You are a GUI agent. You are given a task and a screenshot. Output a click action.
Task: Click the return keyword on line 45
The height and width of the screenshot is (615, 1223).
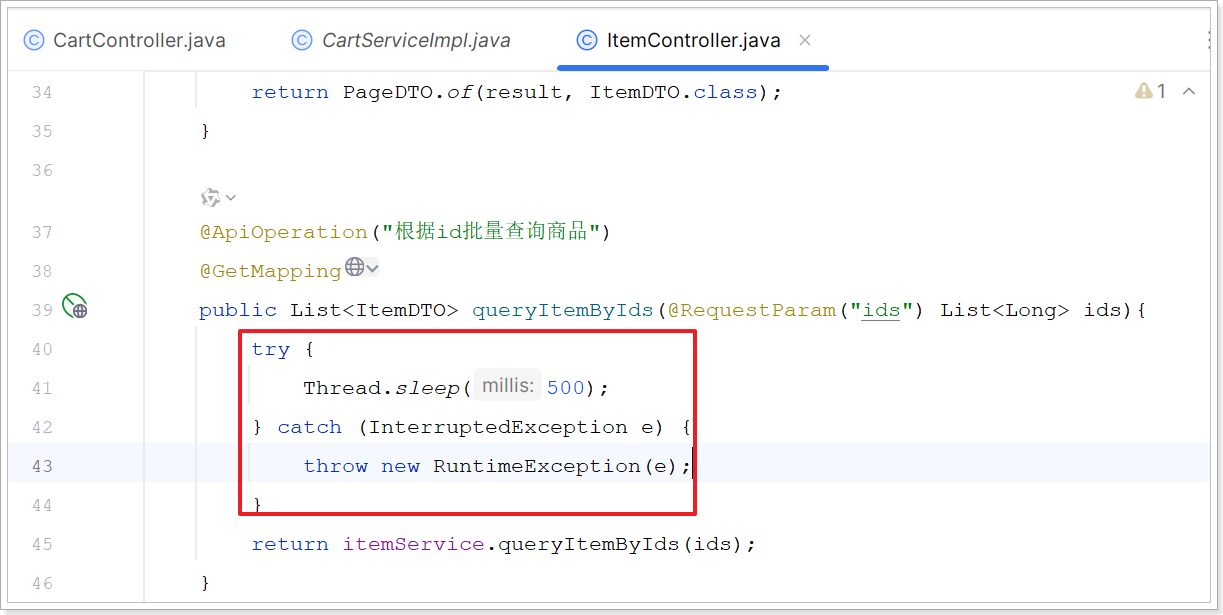[x=290, y=544]
